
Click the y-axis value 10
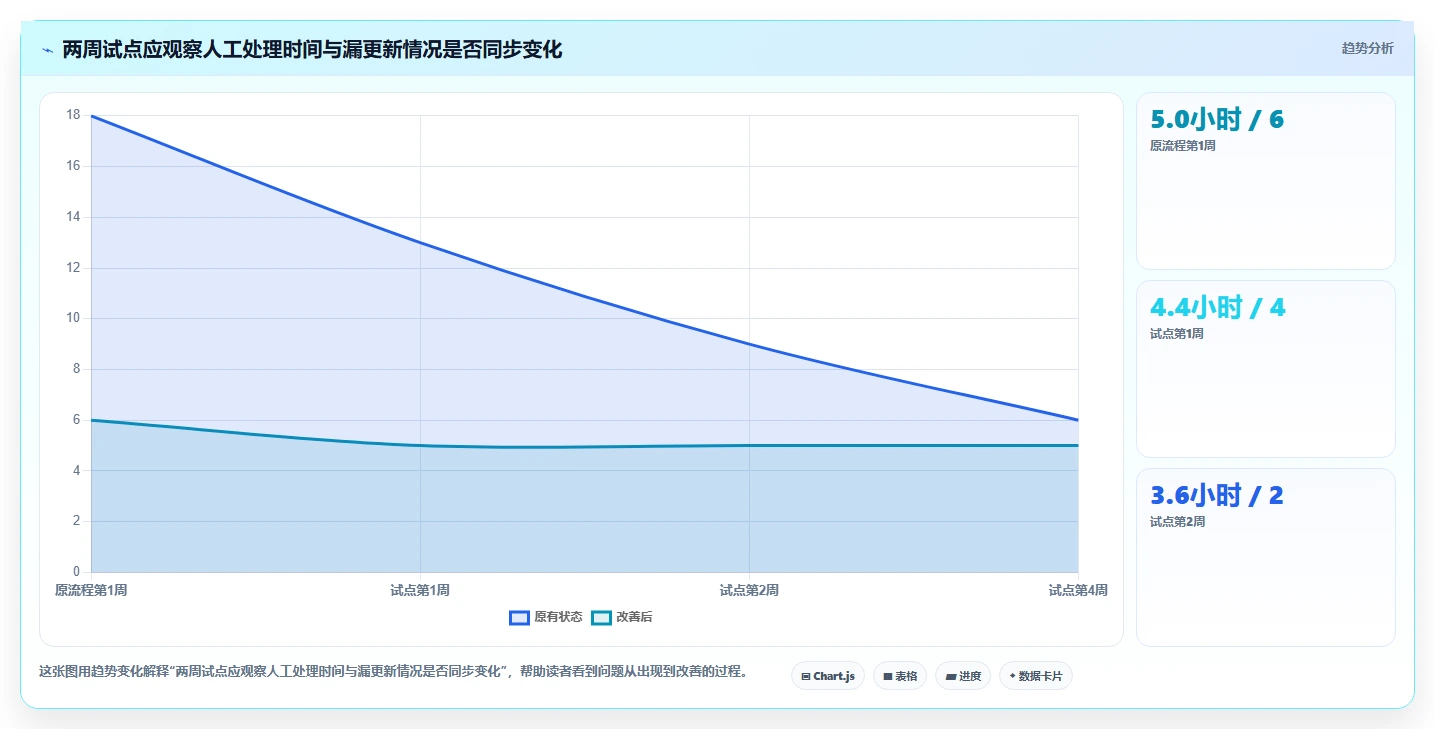(72, 318)
